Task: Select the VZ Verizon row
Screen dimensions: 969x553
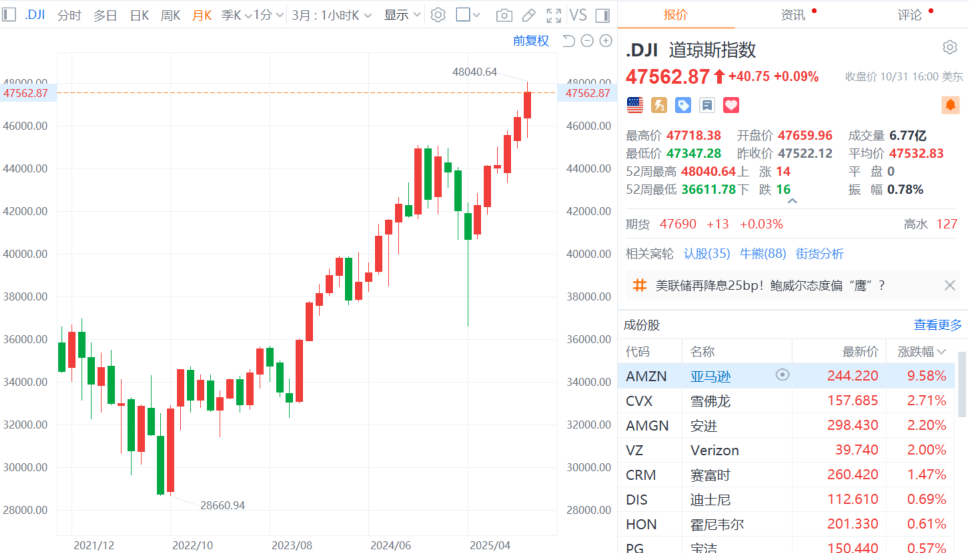Action: (787, 450)
